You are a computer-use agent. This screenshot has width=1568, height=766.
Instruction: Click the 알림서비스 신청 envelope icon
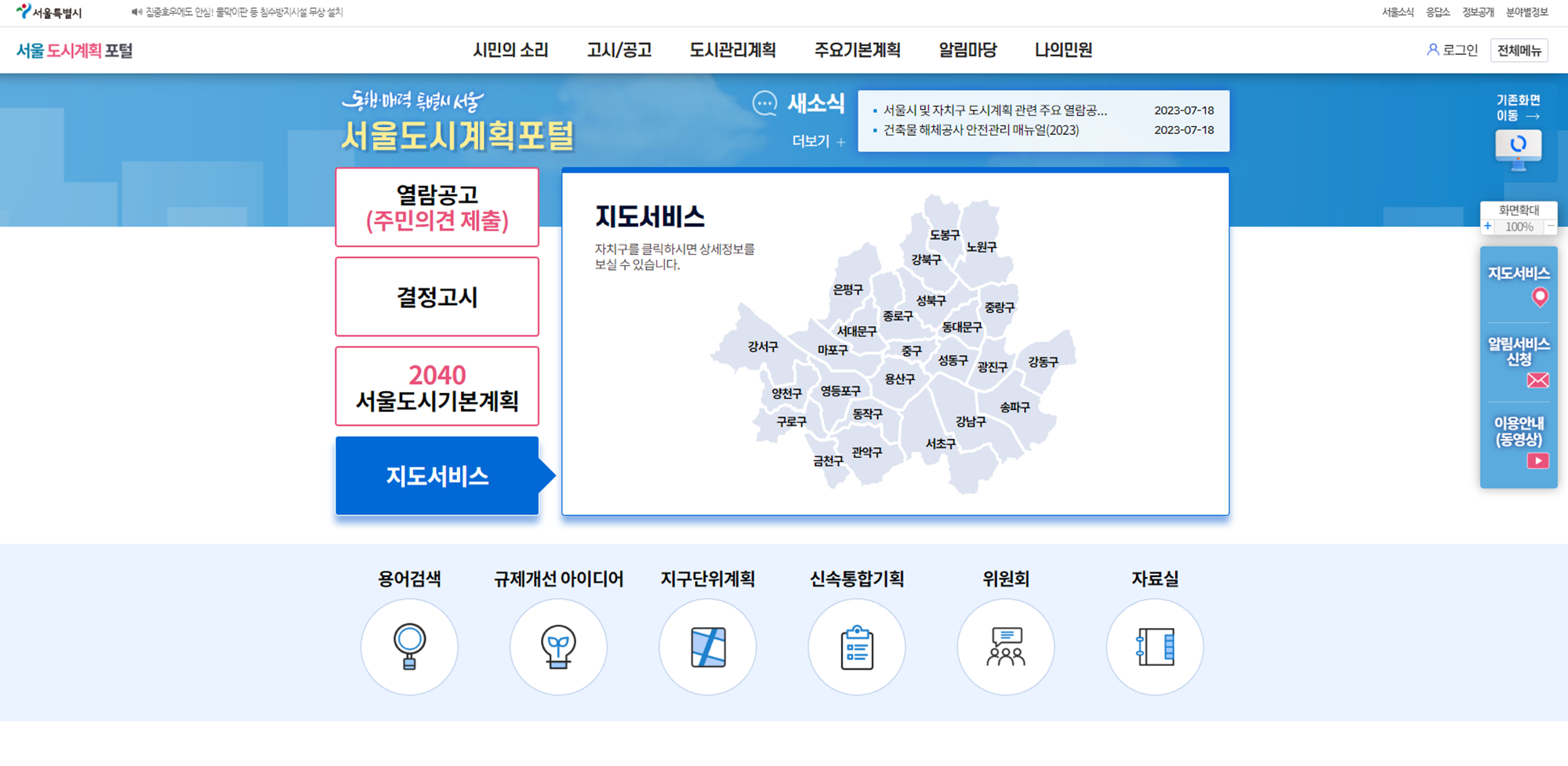[1538, 380]
